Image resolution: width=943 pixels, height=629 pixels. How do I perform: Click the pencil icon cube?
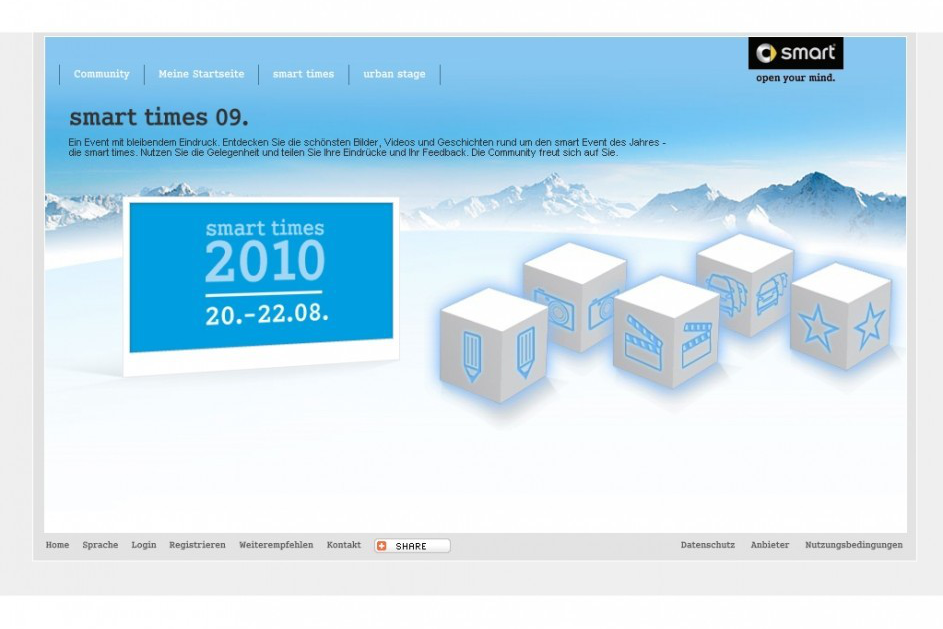tap(494, 345)
